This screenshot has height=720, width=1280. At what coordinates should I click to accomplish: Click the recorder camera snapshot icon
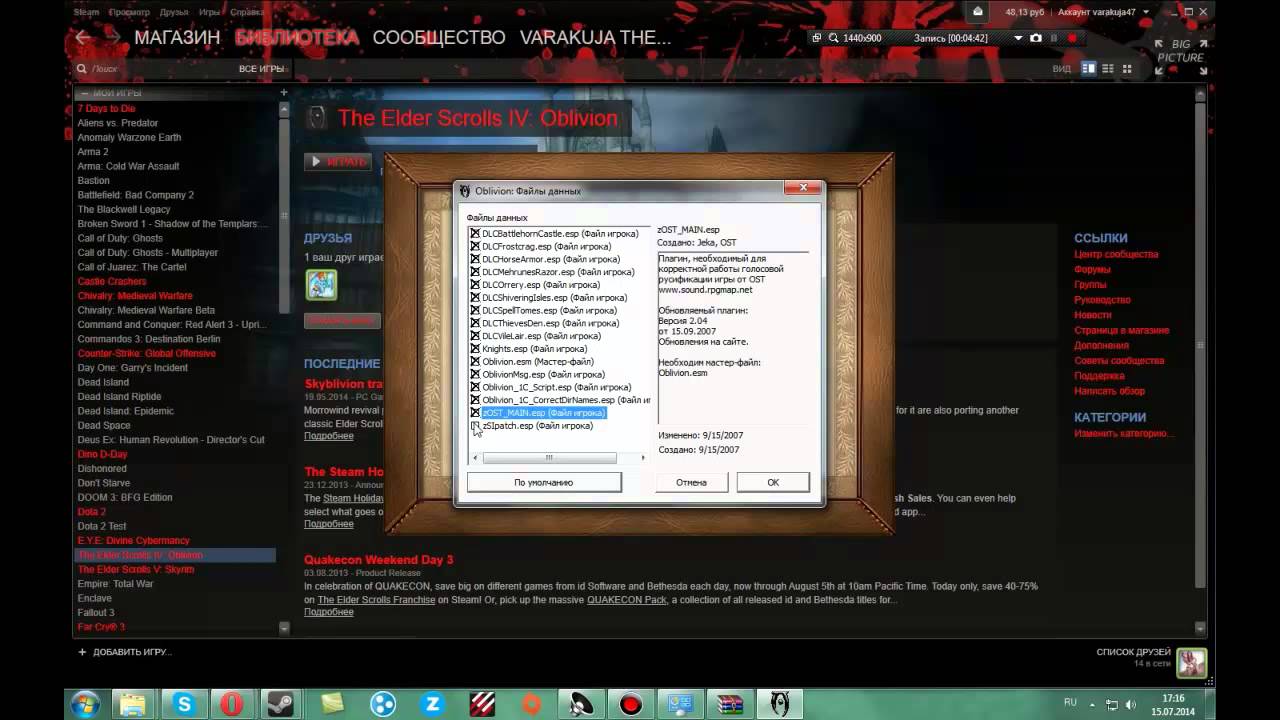pos(1036,38)
